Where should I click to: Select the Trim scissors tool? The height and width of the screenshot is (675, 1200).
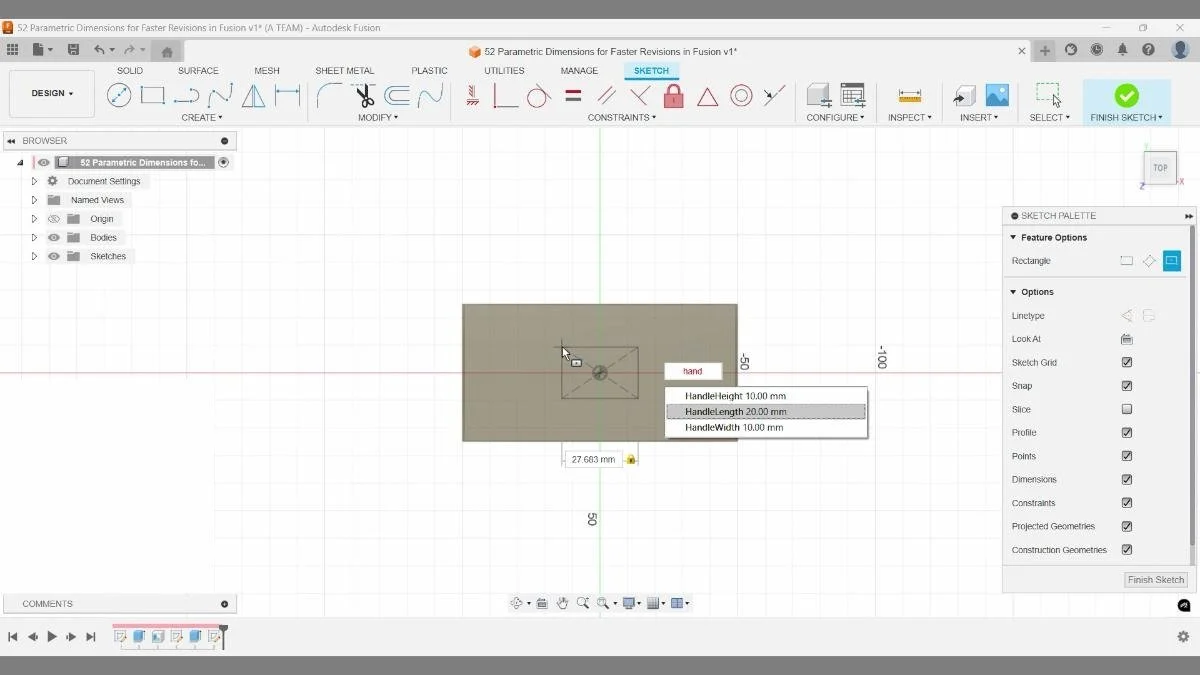click(x=363, y=95)
